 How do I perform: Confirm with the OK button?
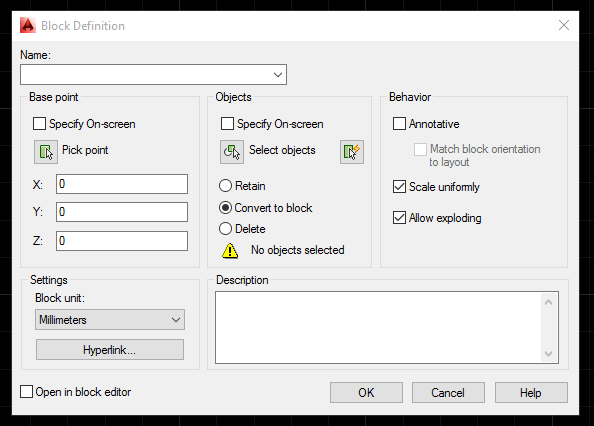click(x=366, y=393)
